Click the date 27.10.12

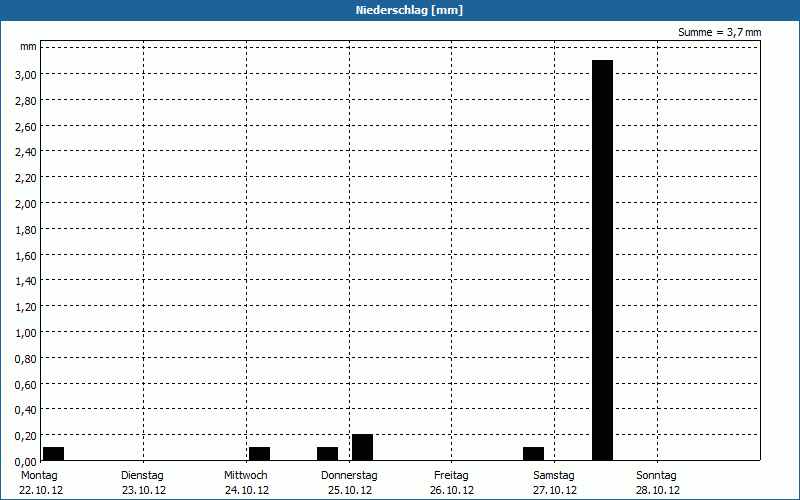coord(555,491)
